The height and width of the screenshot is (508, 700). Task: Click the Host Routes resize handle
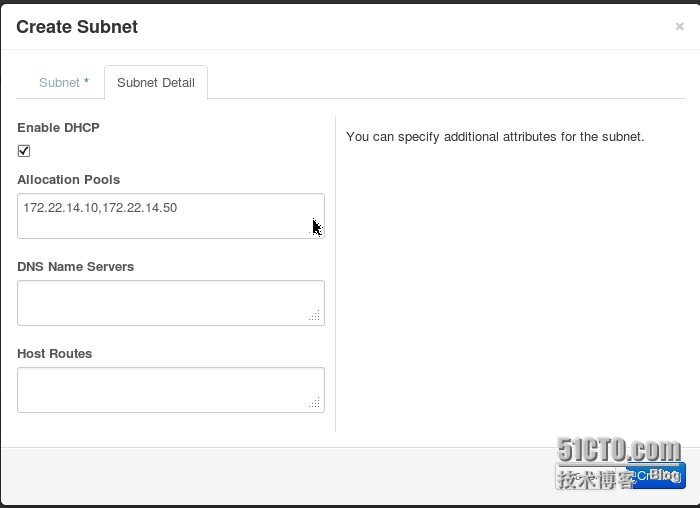315,403
